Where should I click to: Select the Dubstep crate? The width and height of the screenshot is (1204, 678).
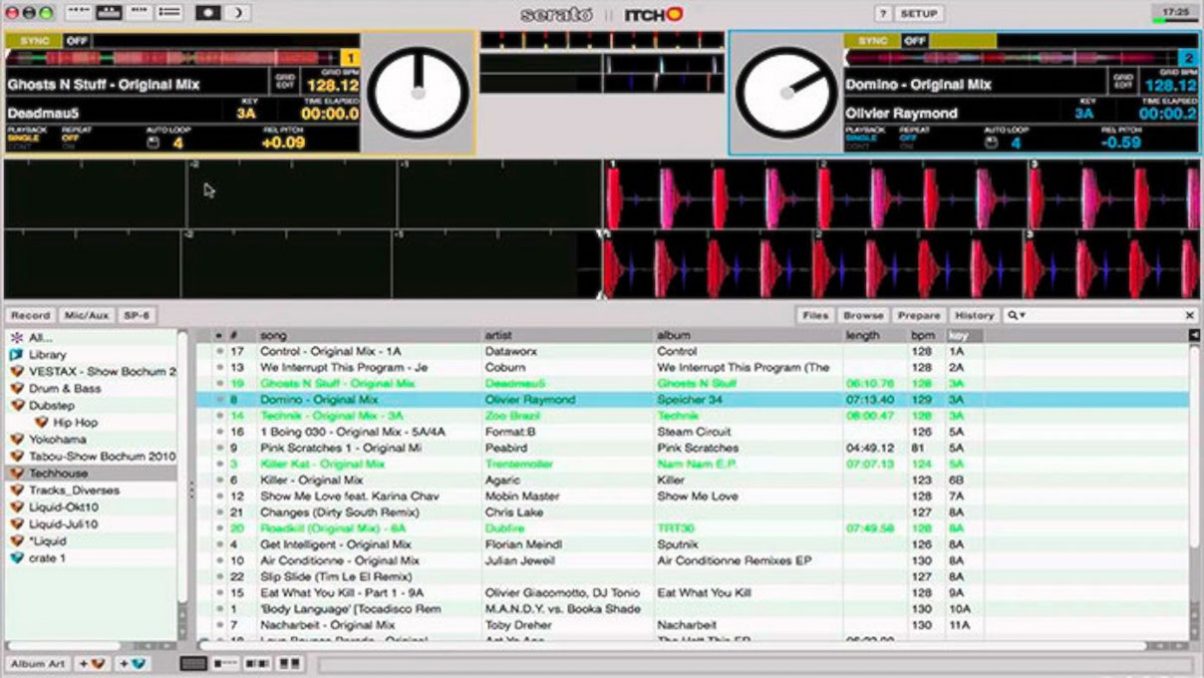click(91, 405)
